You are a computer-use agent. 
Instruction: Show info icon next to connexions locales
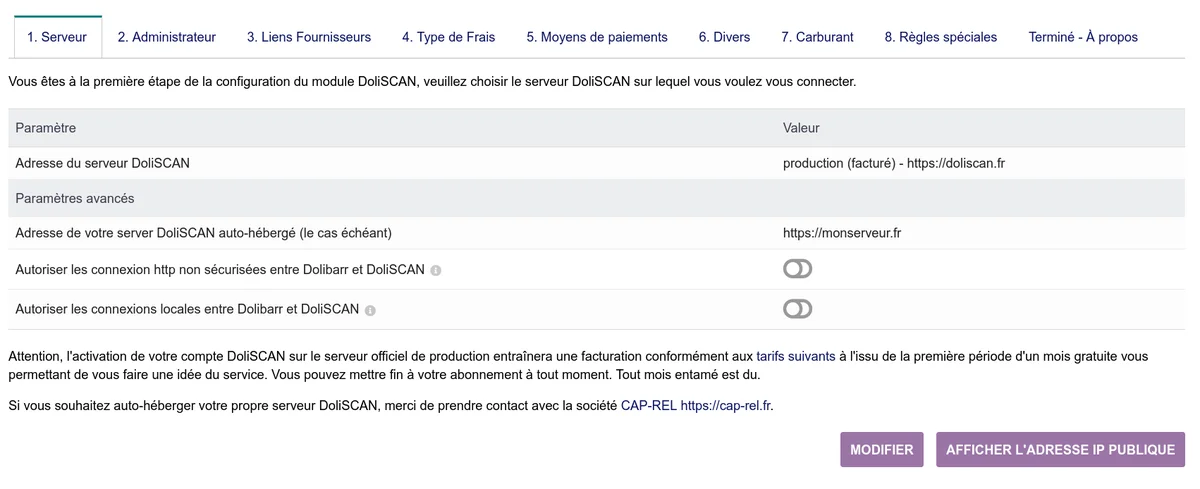click(370, 311)
